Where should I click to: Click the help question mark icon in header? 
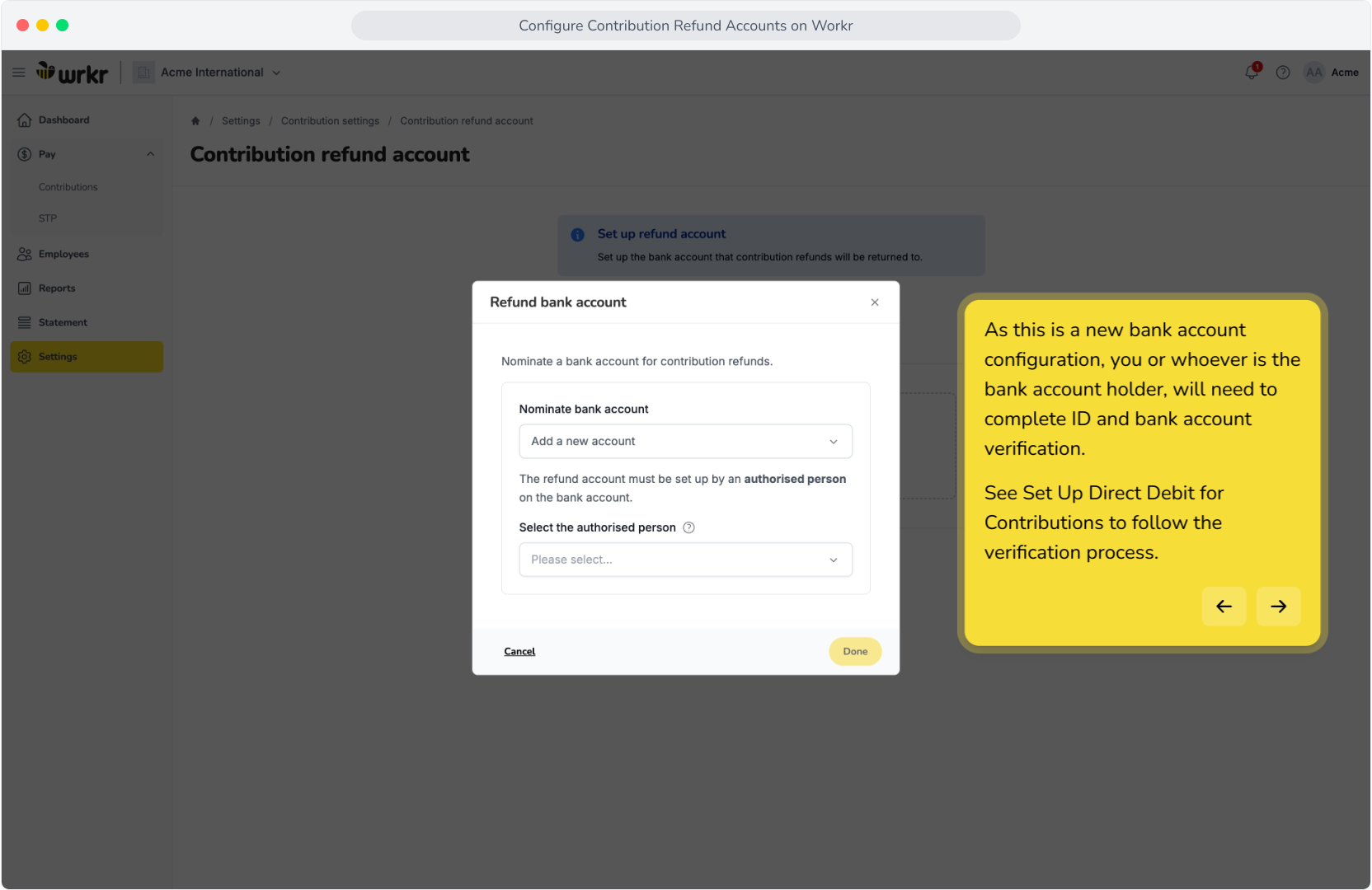(x=1283, y=73)
